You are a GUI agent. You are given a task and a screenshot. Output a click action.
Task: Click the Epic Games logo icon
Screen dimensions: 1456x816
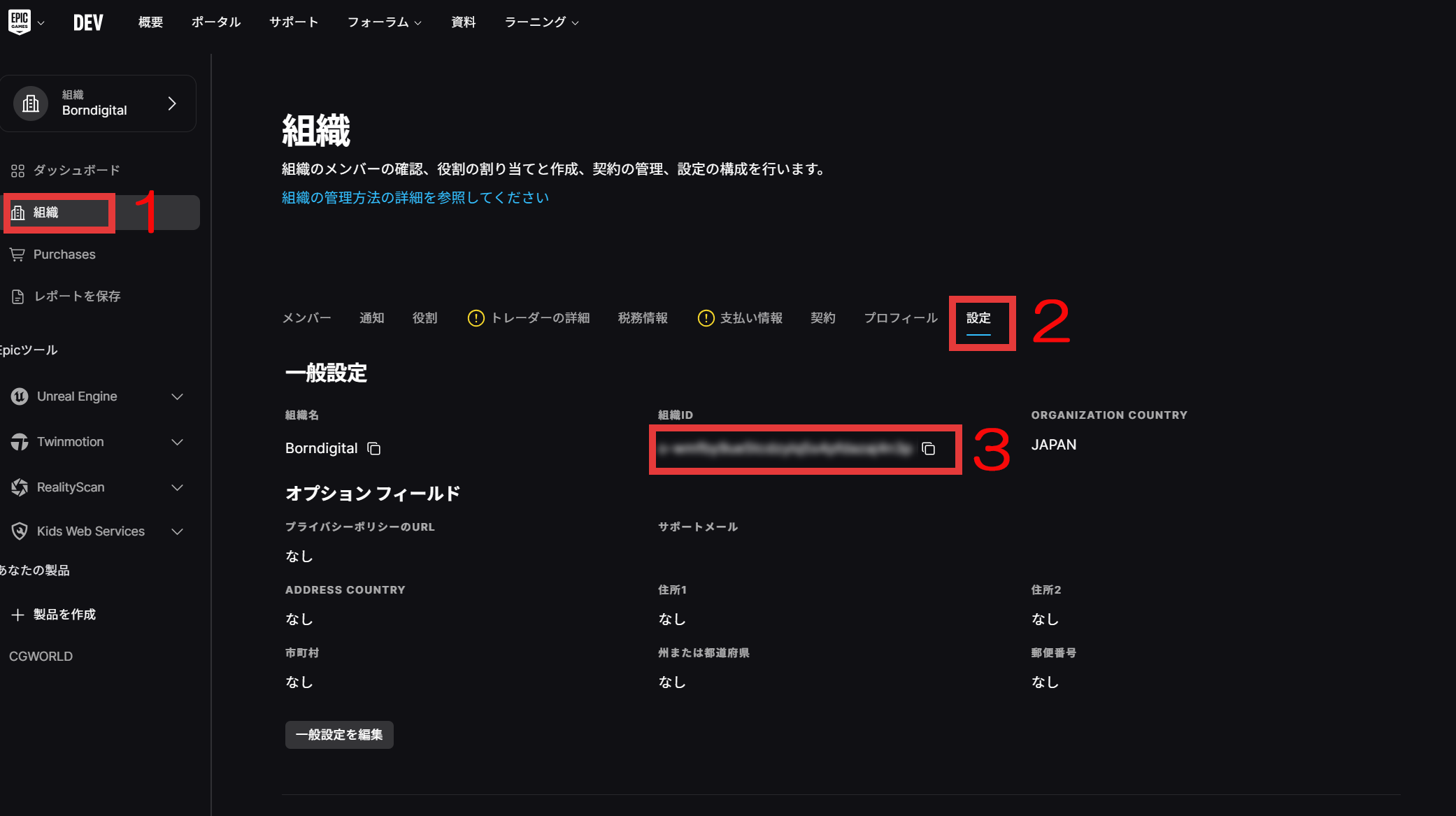tap(20, 22)
